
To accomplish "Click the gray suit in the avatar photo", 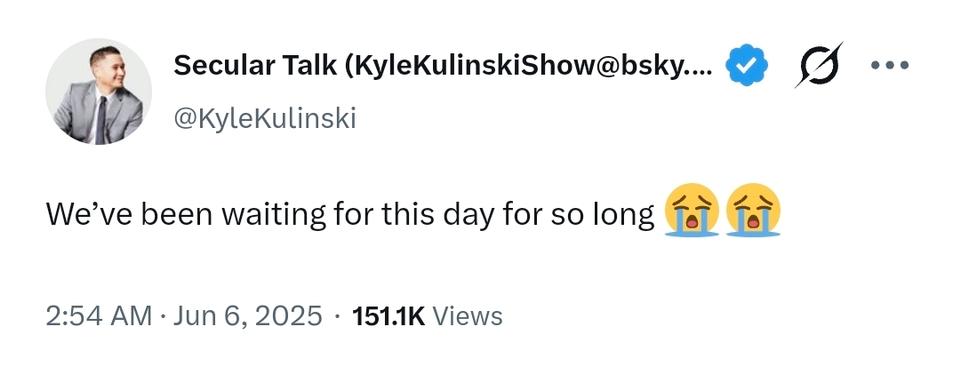I will point(98,116).
